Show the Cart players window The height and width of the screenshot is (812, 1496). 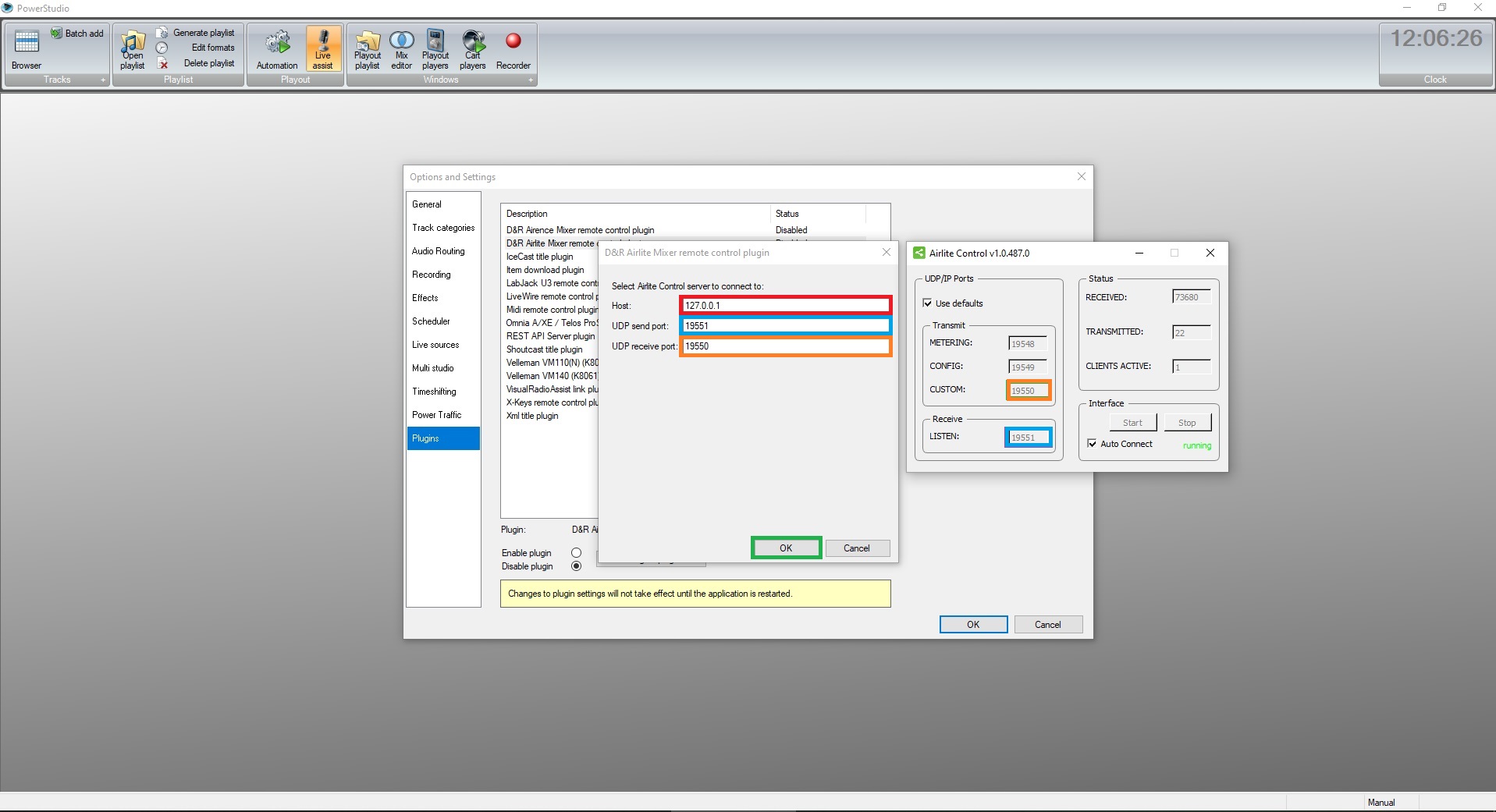[x=472, y=49]
